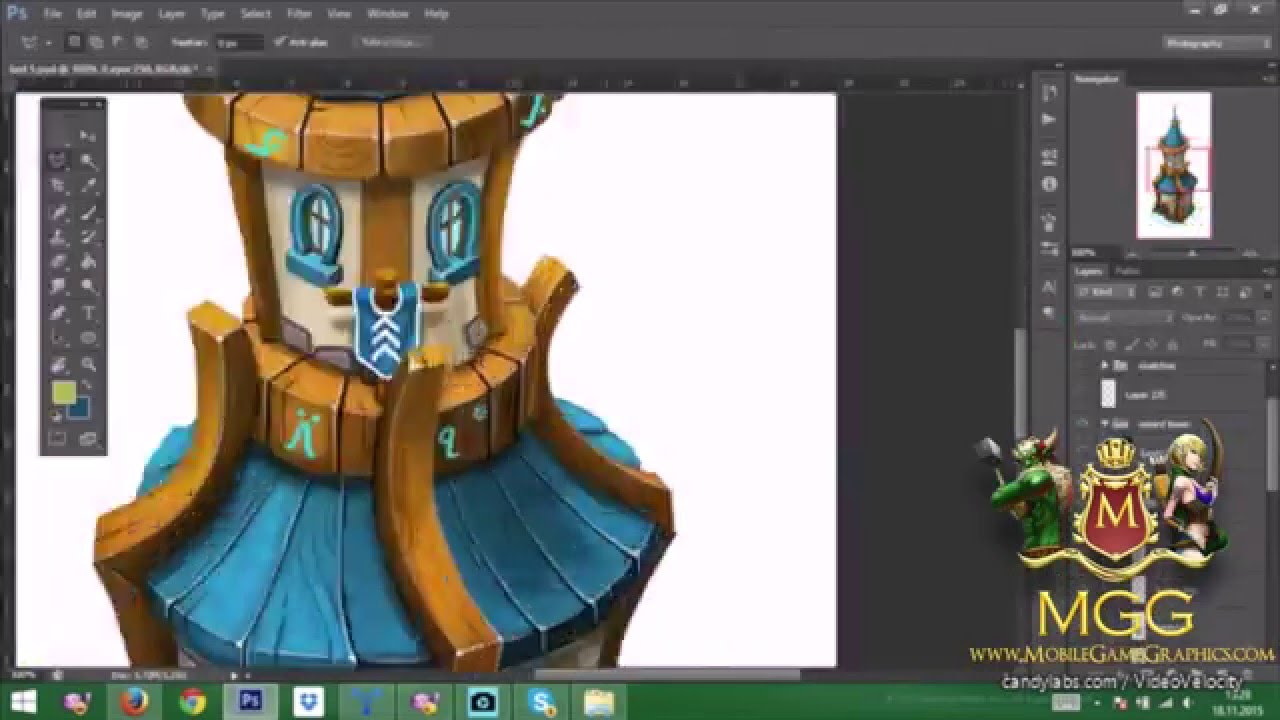Select the Paint Bucket tool
This screenshot has height=720, width=1280.
(88, 263)
